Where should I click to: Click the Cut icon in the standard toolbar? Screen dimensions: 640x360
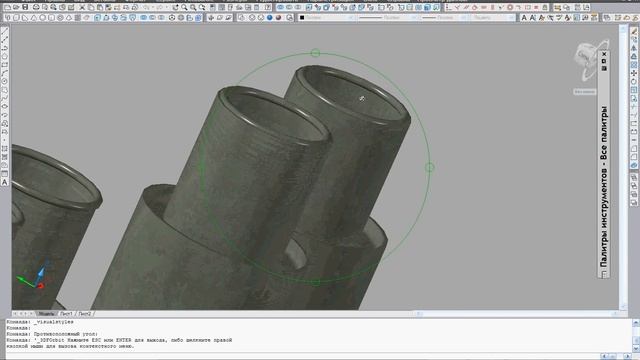(x=82, y=7)
